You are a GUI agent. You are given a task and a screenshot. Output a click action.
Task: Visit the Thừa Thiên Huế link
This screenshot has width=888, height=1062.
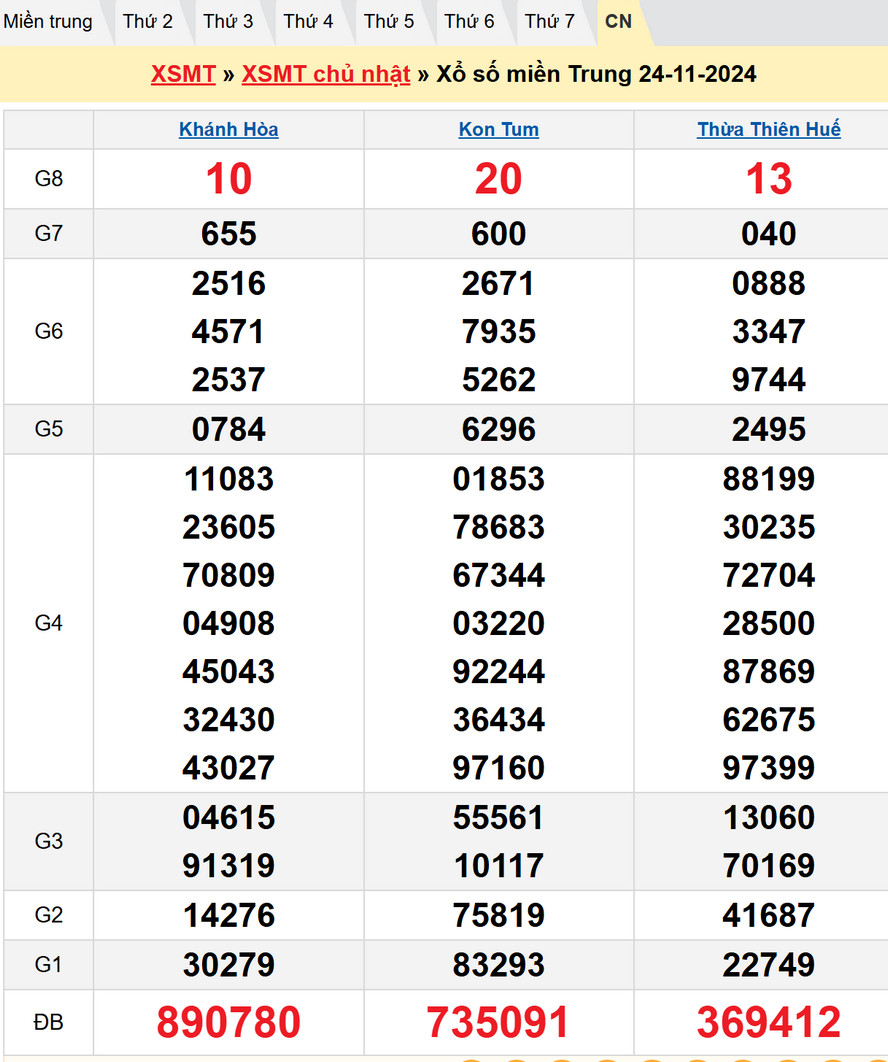pyautogui.click(x=769, y=129)
